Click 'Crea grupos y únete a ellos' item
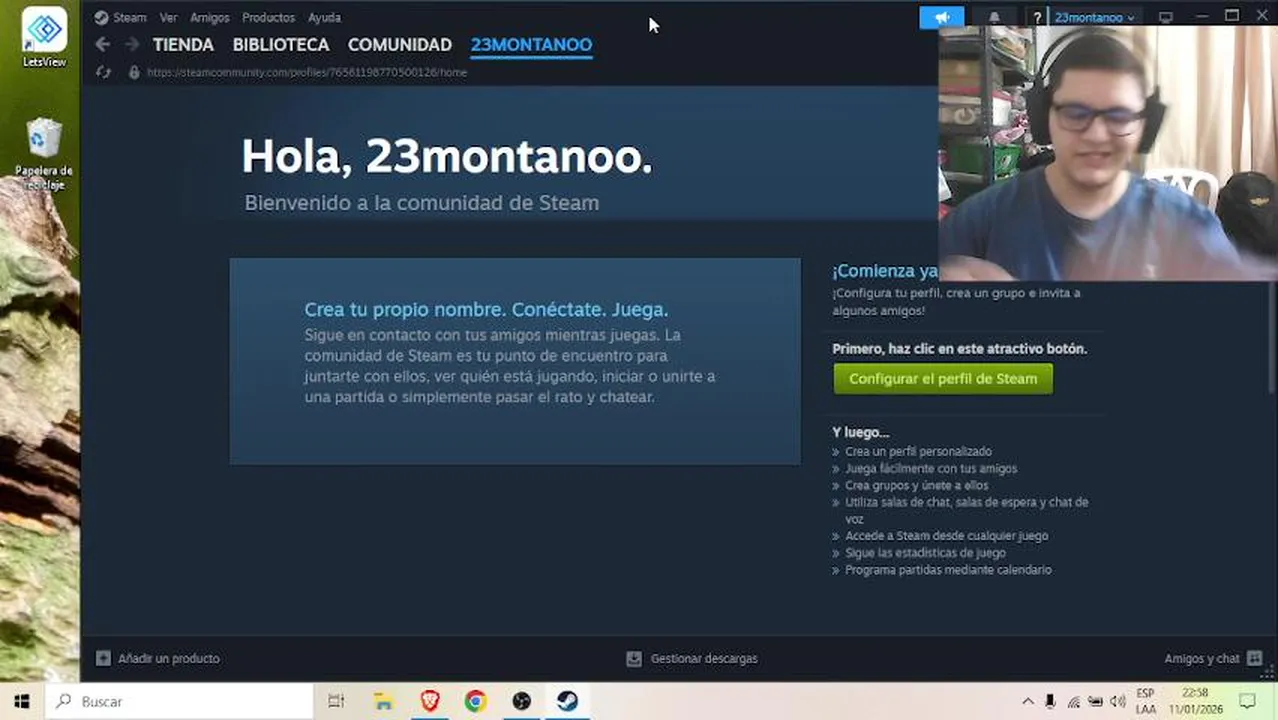The image size is (1278, 720). [916, 486]
